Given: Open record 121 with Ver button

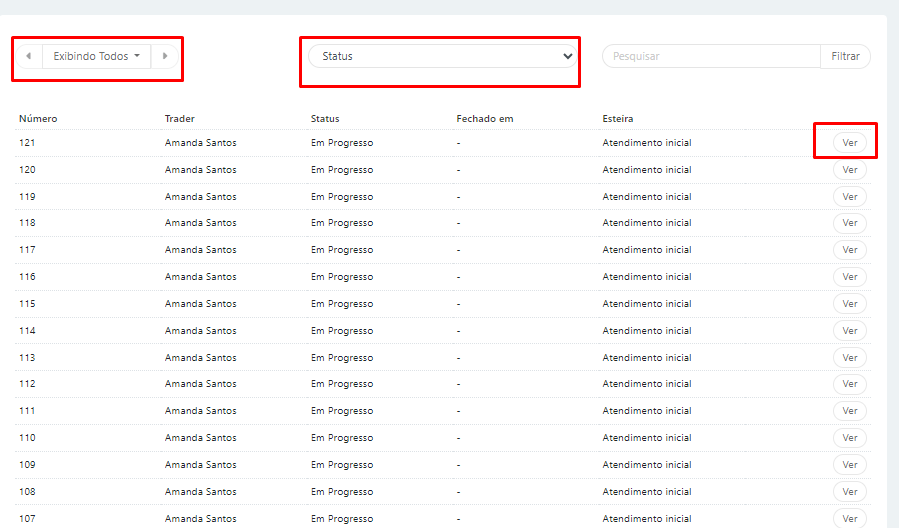Looking at the screenshot, I should (x=849, y=143).
